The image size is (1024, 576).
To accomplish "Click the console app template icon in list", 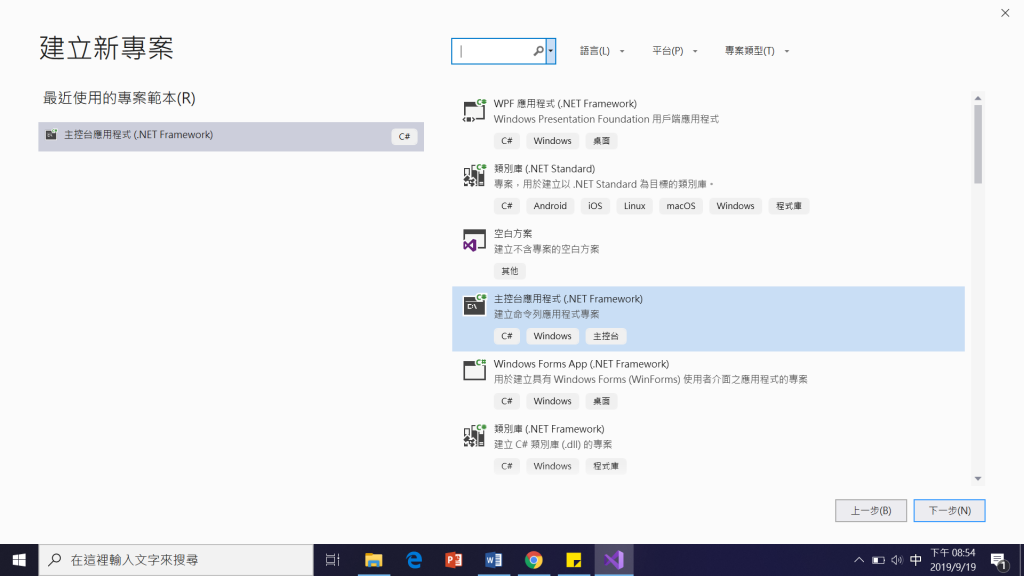I will point(474,306).
